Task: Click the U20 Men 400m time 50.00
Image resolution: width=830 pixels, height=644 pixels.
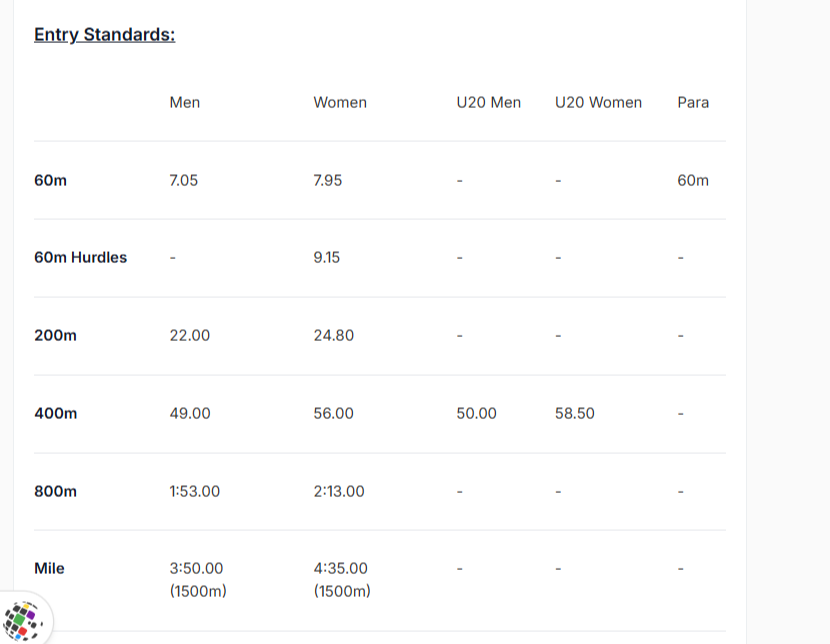Action: point(476,413)
